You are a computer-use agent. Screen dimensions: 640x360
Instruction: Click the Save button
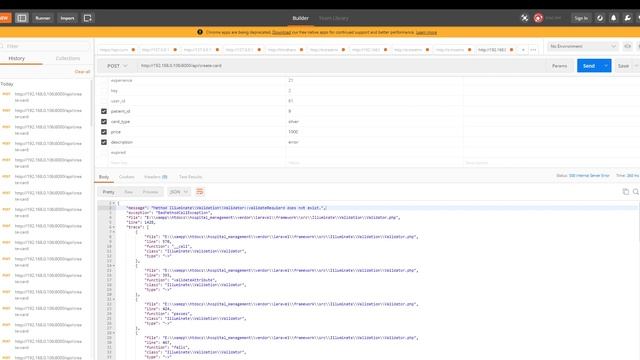coord(623,66)
